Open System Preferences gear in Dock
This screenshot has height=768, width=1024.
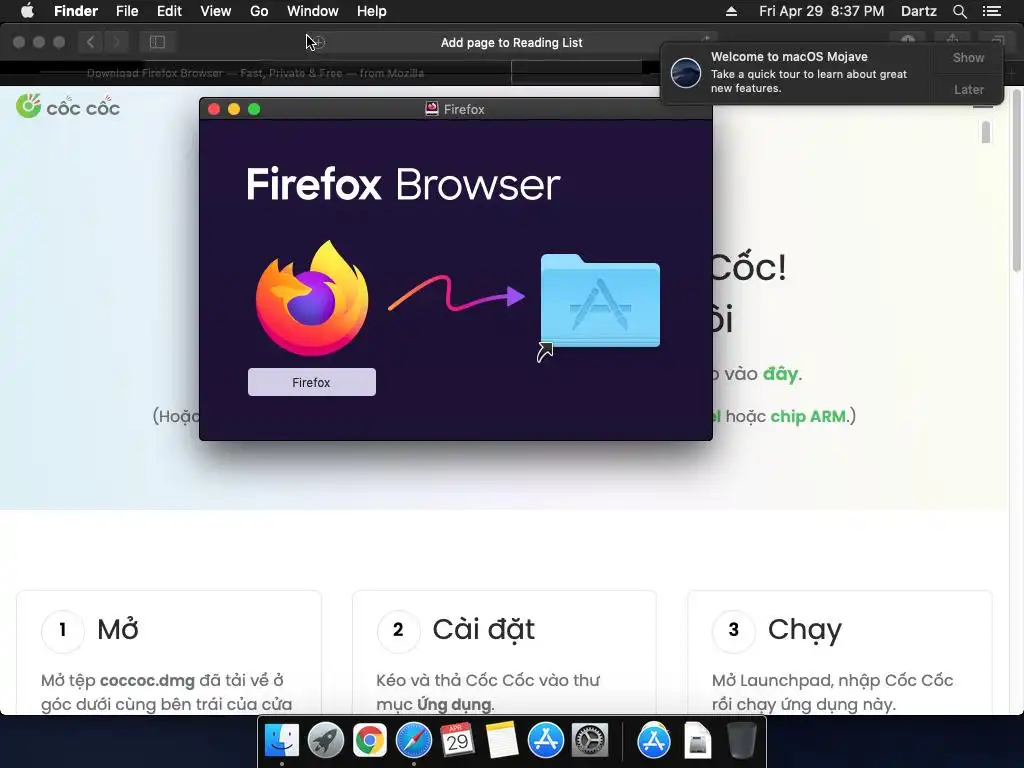coord(590,740)
